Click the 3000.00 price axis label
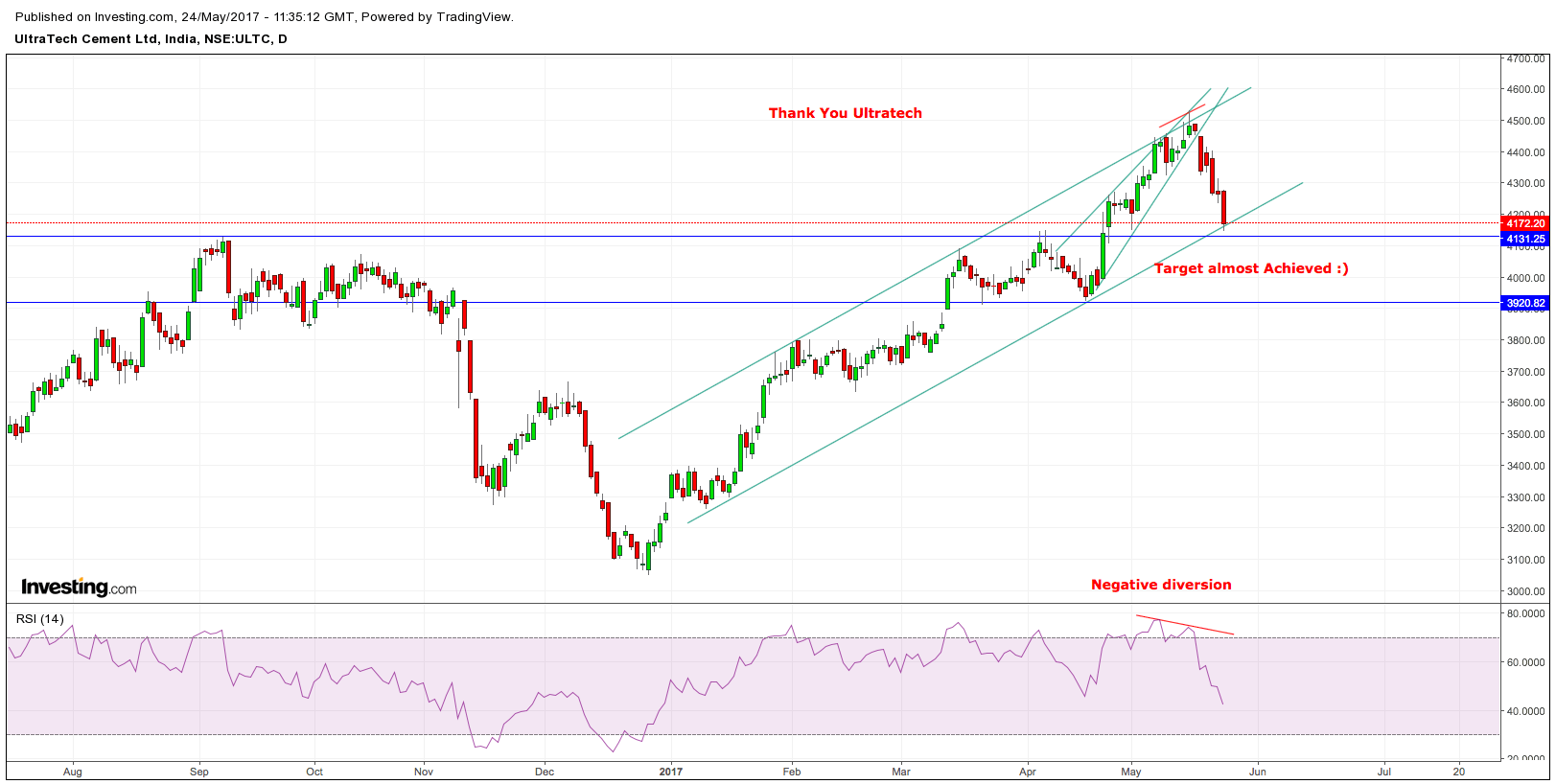This screenshot has height=784, width=1556. (x=1525, y=591)
